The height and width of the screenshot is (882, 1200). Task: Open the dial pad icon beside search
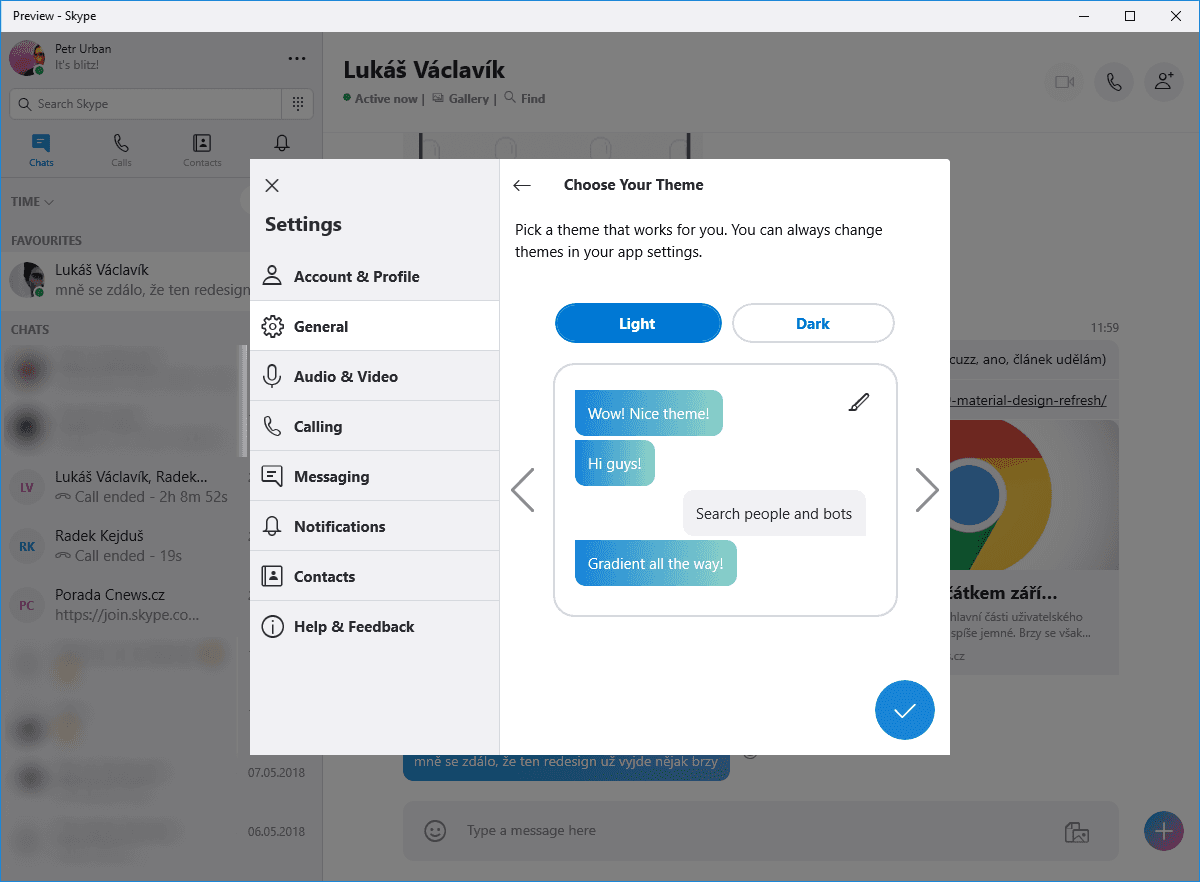pos(298,104)
